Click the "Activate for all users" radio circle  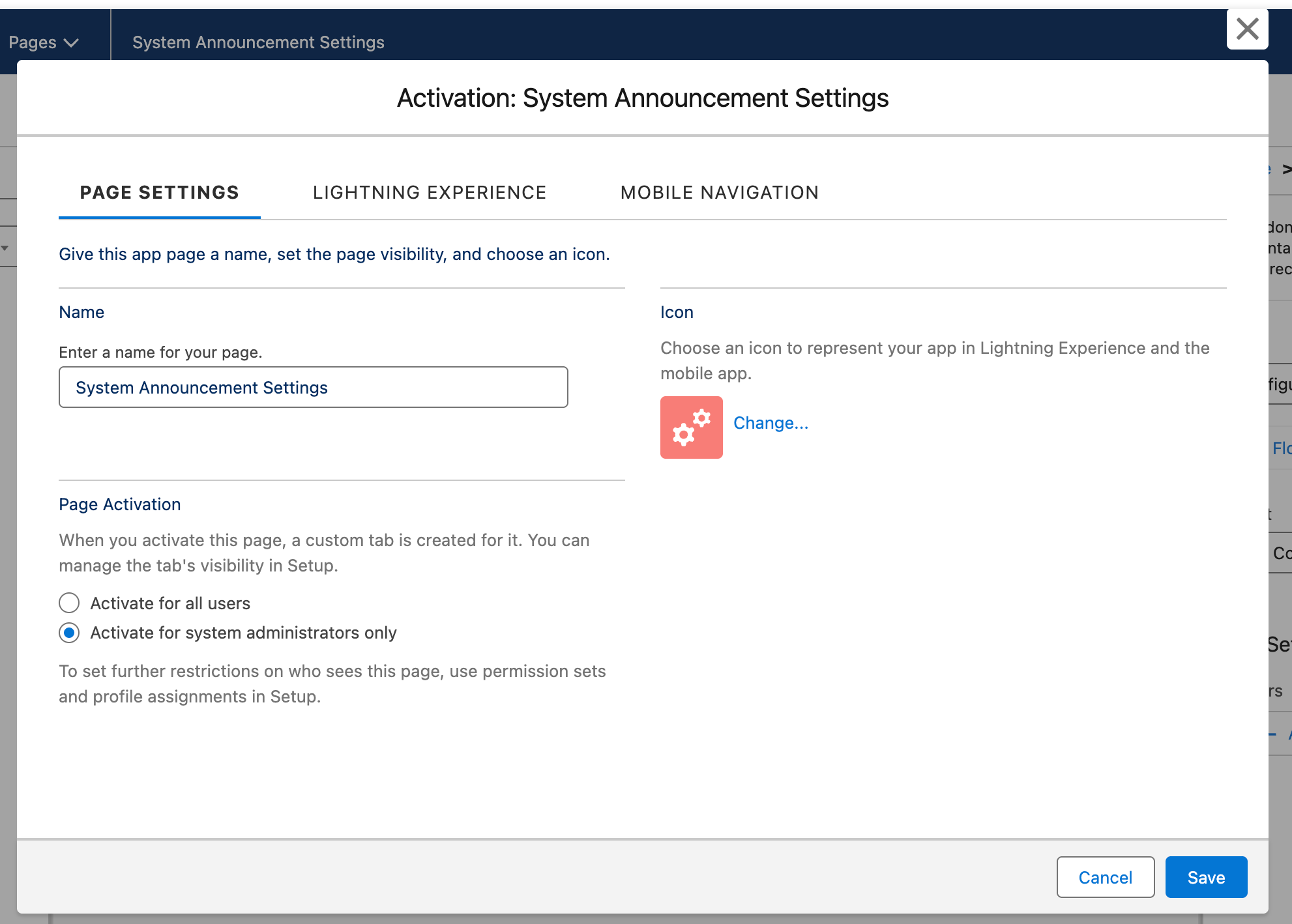(68, 603)
